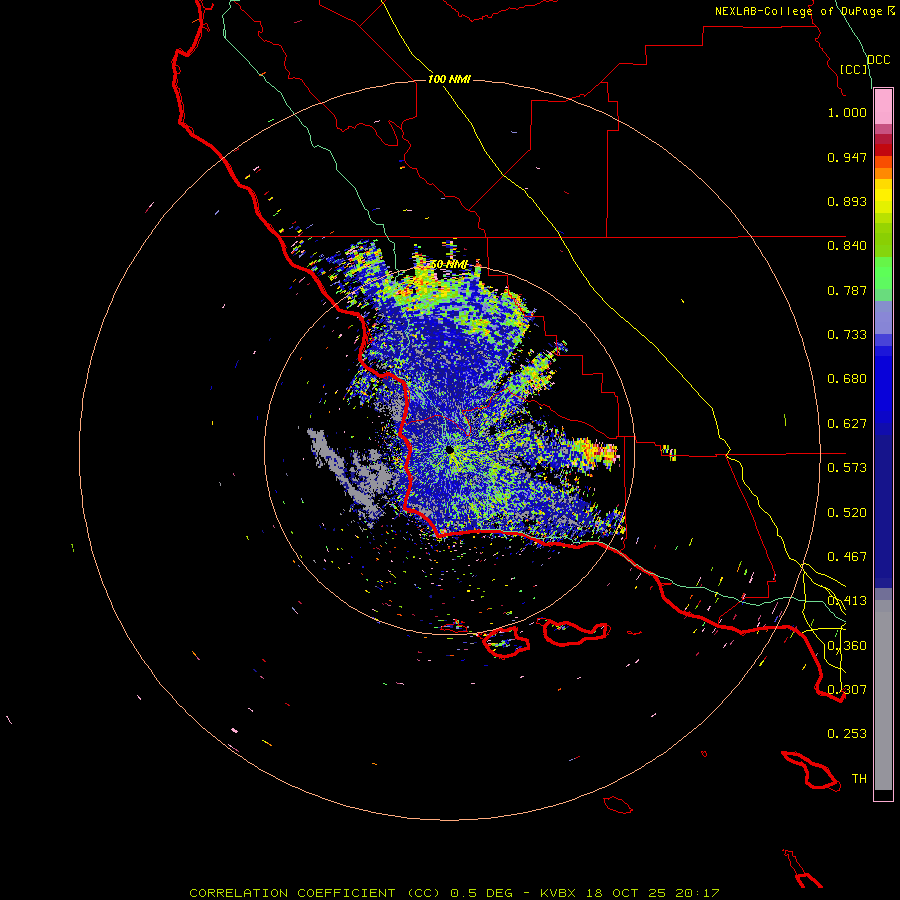Image resolution: width=900 pixels, height=900 pixels.
Task: Click the 0.787 scale value
Action: click(x=847, y=290)
